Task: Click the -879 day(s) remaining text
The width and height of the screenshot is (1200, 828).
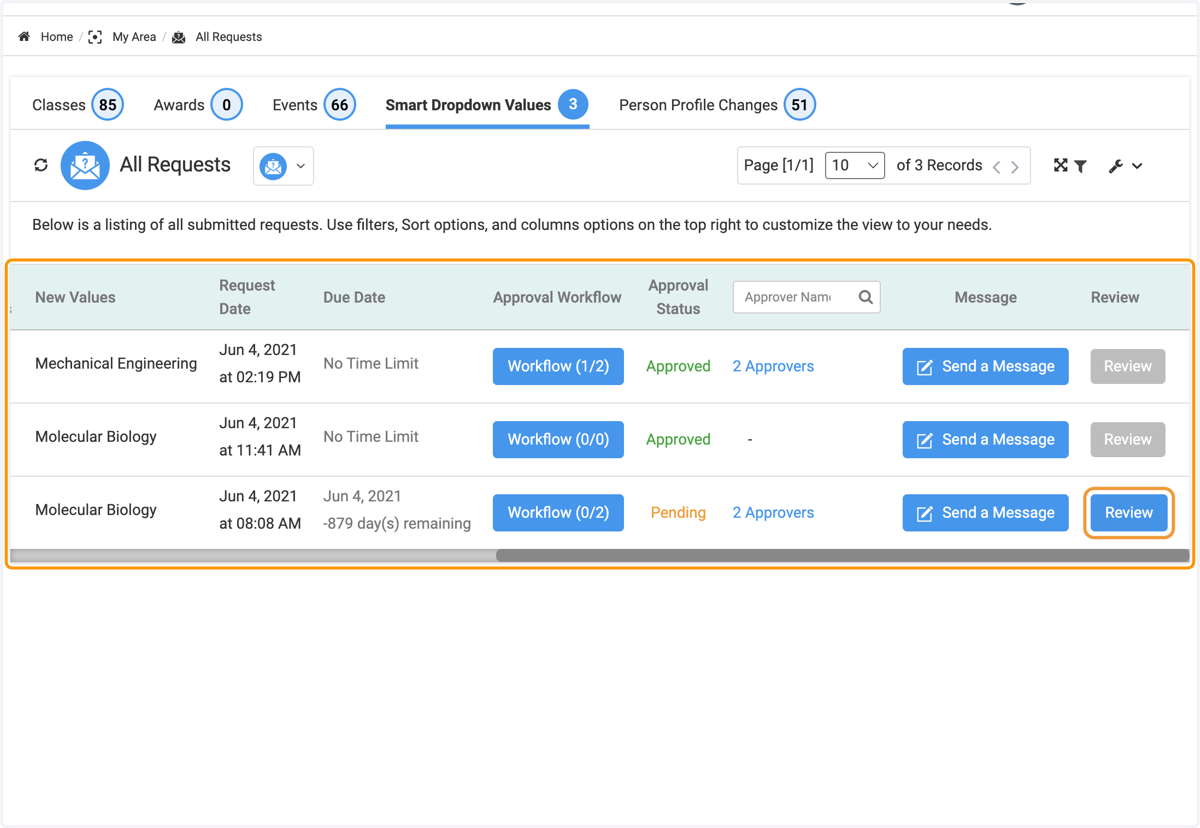Action: click(x=397, y=523)
